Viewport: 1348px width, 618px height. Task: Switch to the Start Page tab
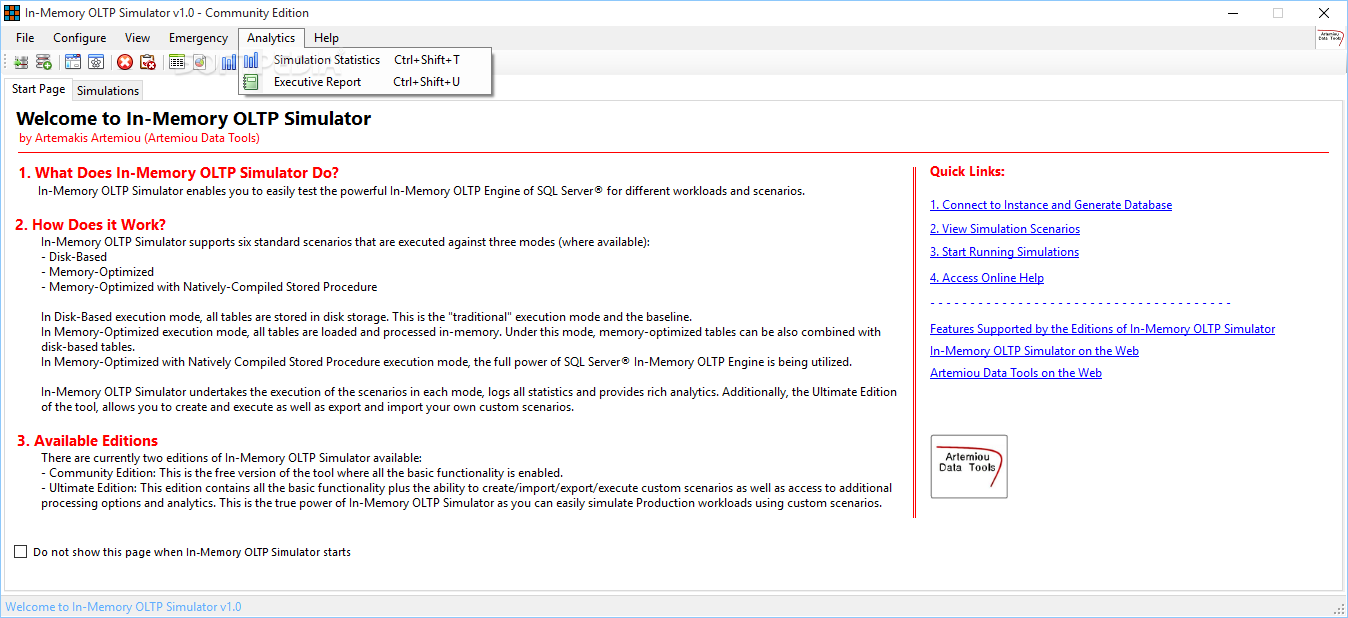pos(38,89)
